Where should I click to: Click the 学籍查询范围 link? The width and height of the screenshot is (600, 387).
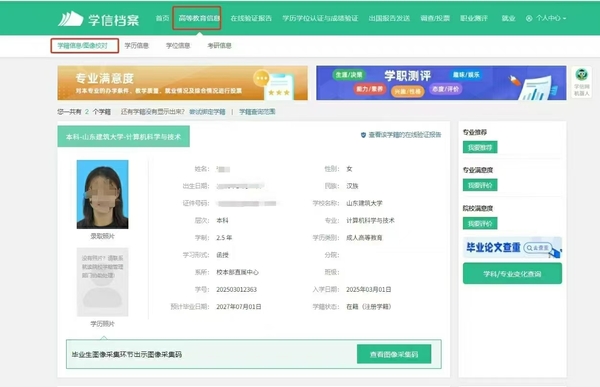[x=257, y=112]
